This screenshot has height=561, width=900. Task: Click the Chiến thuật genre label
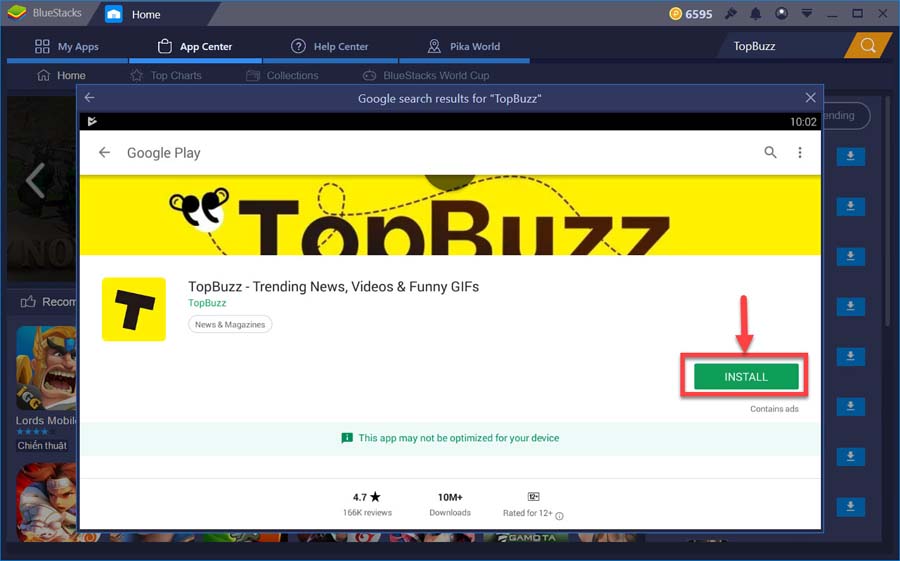[42, 446]
